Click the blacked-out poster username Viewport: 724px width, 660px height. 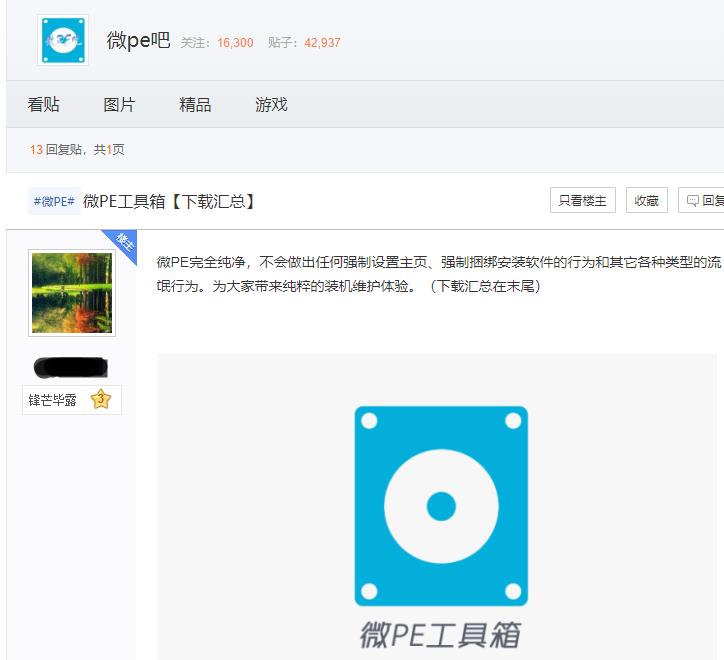(x=71, y=368)
